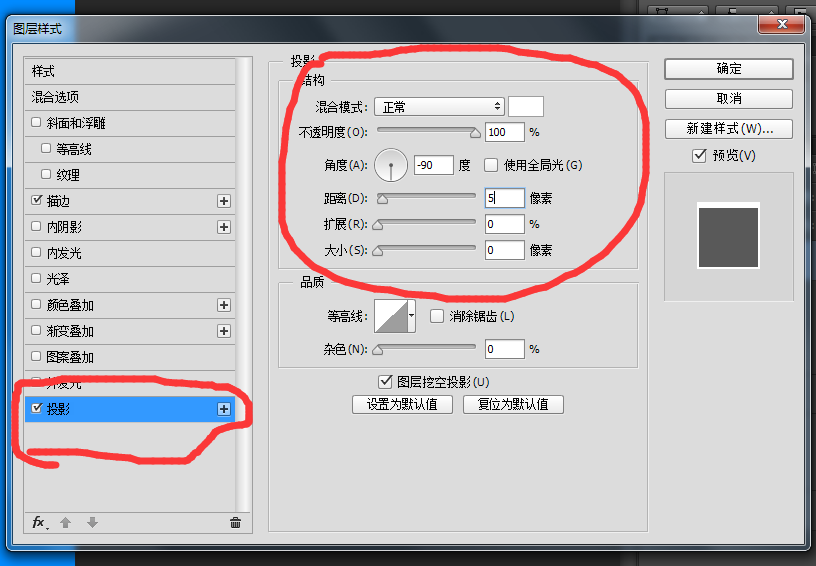Add another 描边 effect with its plus icon
The image size is (816, 566).
[224, 201]
